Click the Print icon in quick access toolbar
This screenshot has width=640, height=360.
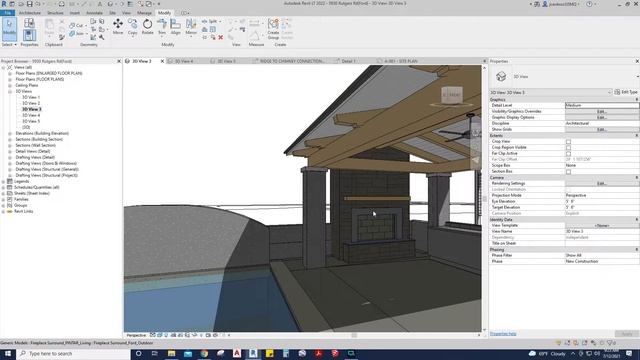pyautogui.click(x=62, y=4)
